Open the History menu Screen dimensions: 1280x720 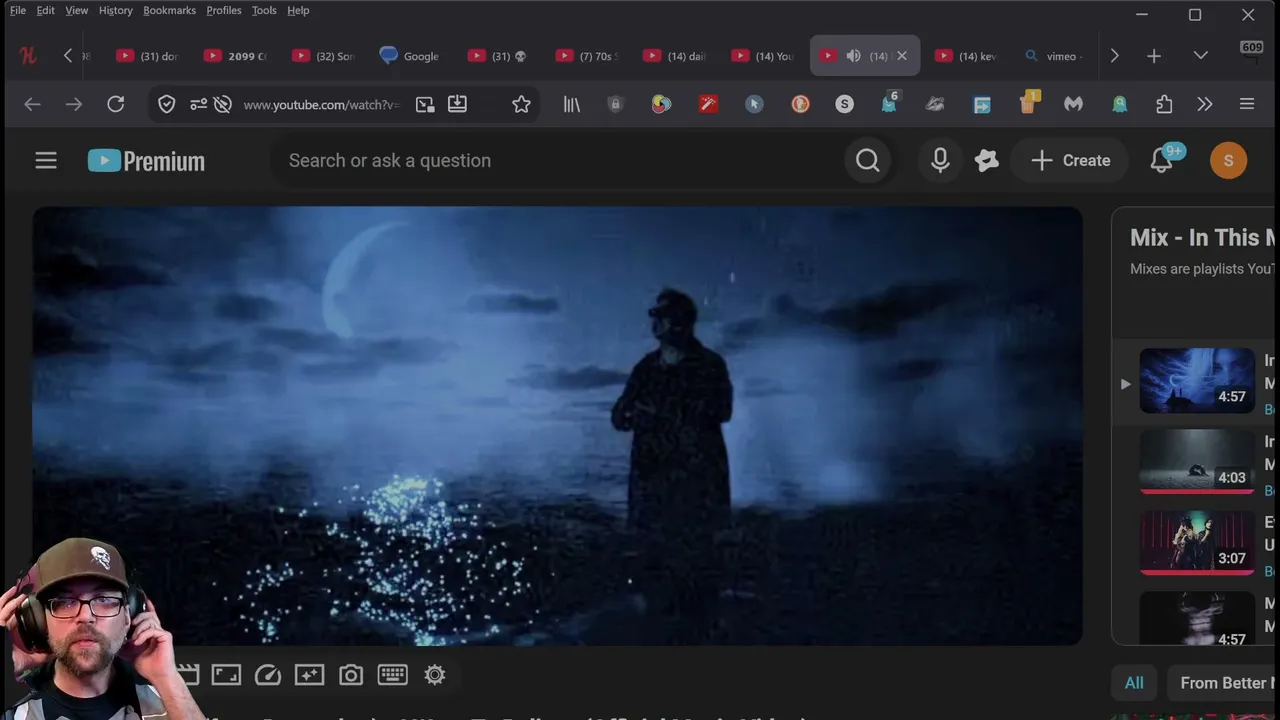pyautogui.click(x=116, y=10)
